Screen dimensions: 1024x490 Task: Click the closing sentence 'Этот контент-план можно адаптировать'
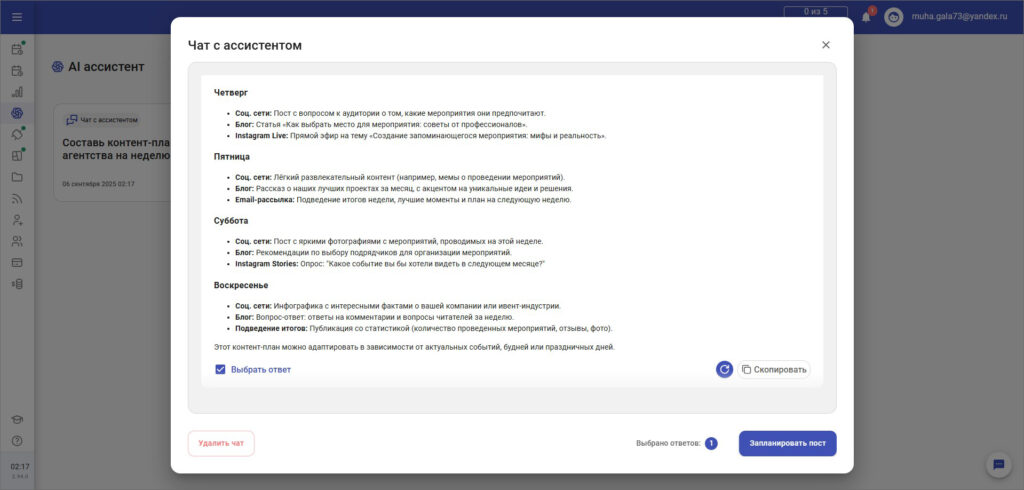[415, 347]
